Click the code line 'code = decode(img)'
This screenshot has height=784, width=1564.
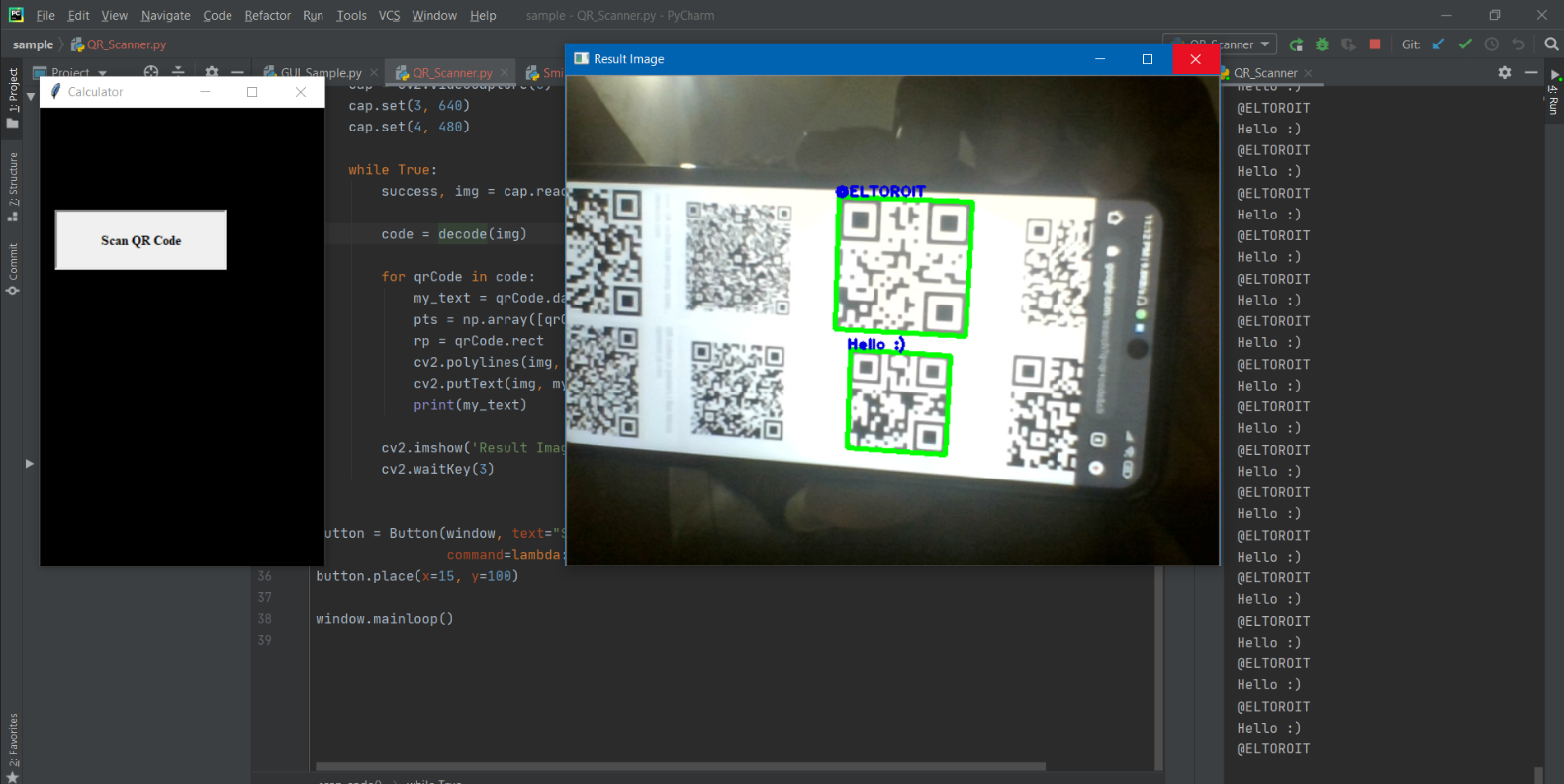click(x=454, y=234)
